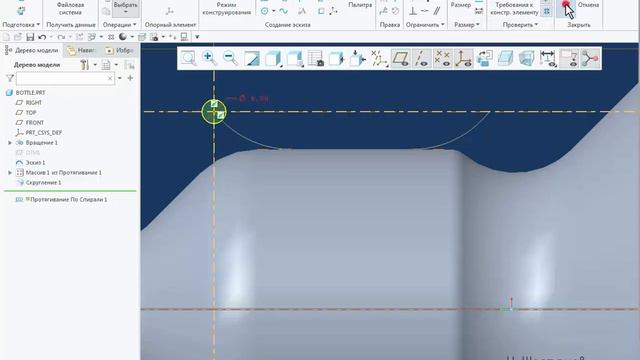
Task: Open the Проверить group dropdown
Action: pyautogui.click(x=520, y=25)
